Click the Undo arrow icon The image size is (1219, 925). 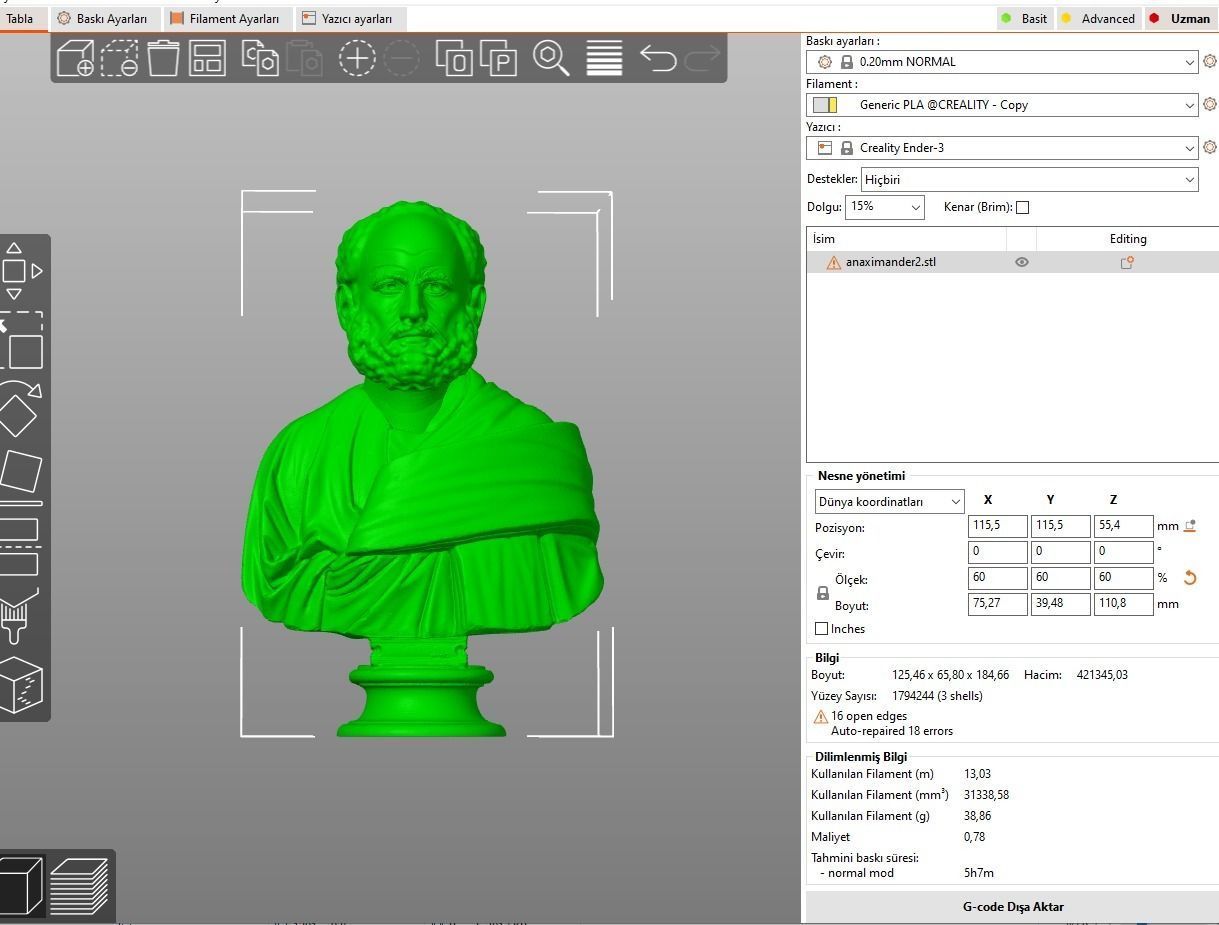[657, 58]
